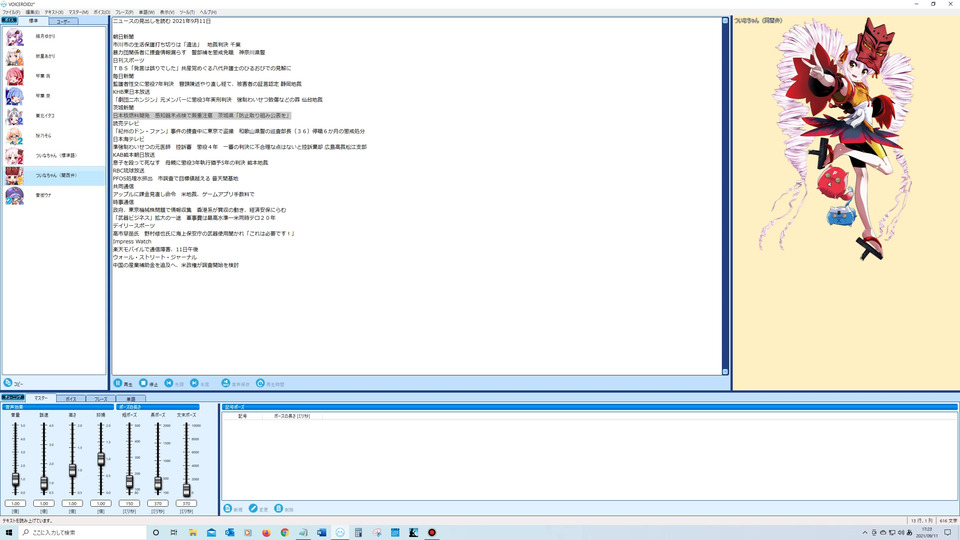Open the 表示(V) menu
960x540 pixels.
[167, 12]
